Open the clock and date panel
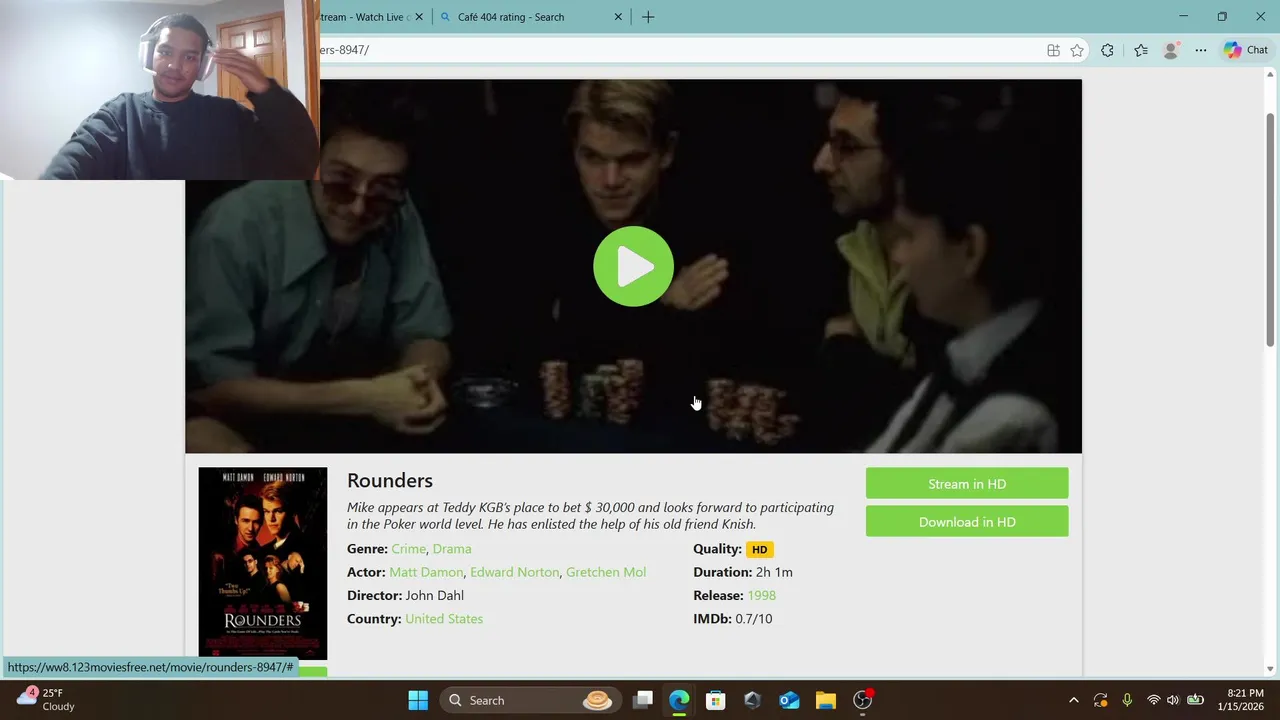This screenshot has width=1280, height=720. (x=1240, y=700)
